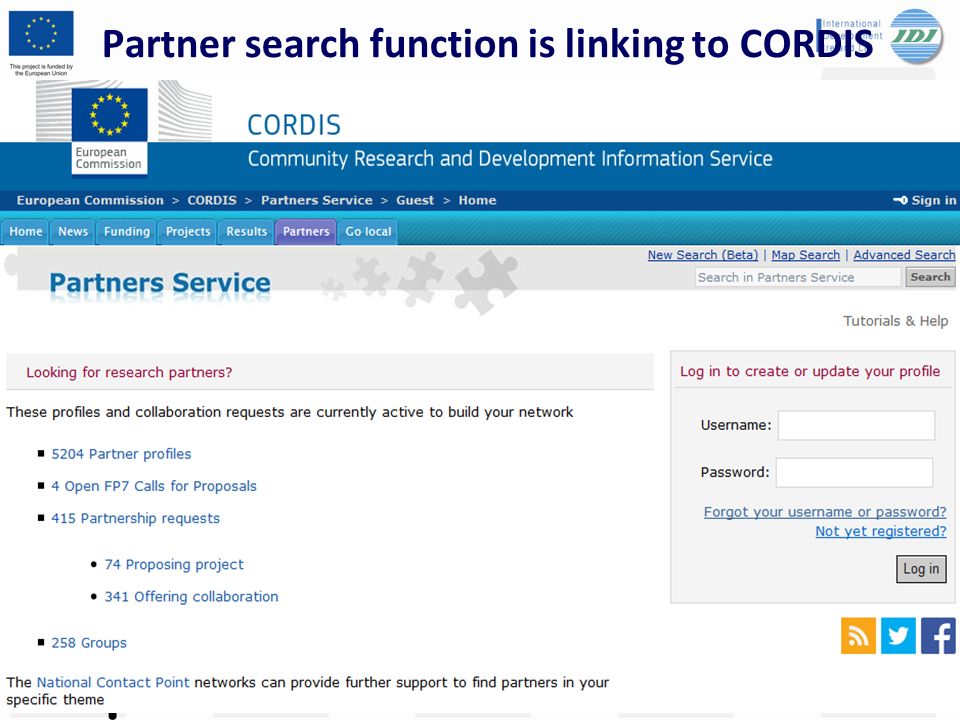Screen dimensions: 960x720
Task: Click the Search button
Action: (x=930, y=277)
